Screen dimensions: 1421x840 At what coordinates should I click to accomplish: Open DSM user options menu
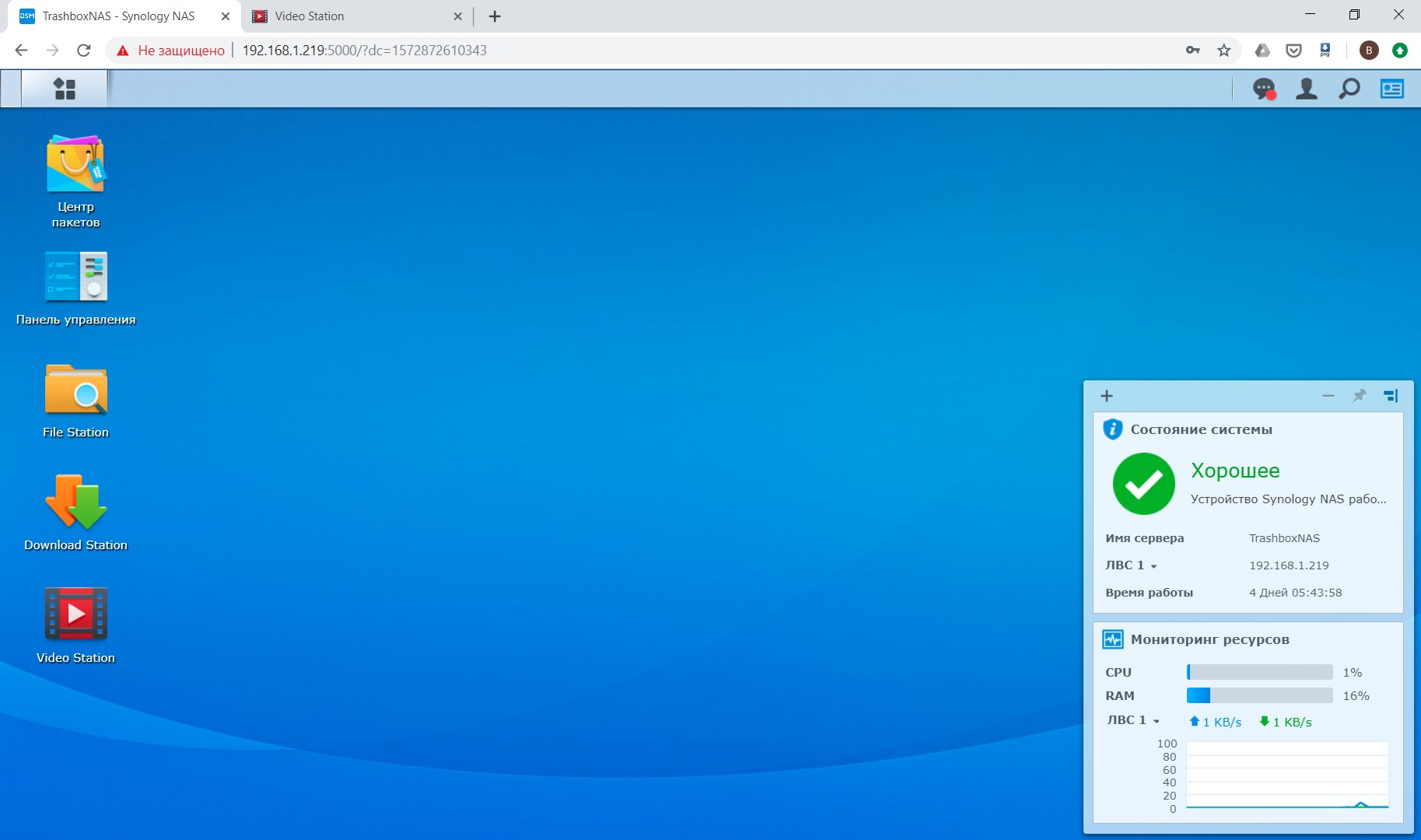1307,89
